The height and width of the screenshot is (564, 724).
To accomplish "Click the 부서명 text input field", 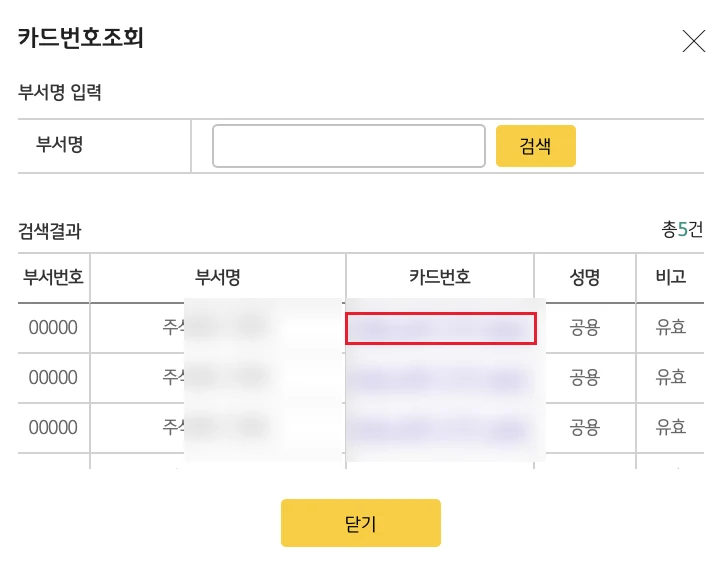I will pyautogui.click(x=349, y=146).
